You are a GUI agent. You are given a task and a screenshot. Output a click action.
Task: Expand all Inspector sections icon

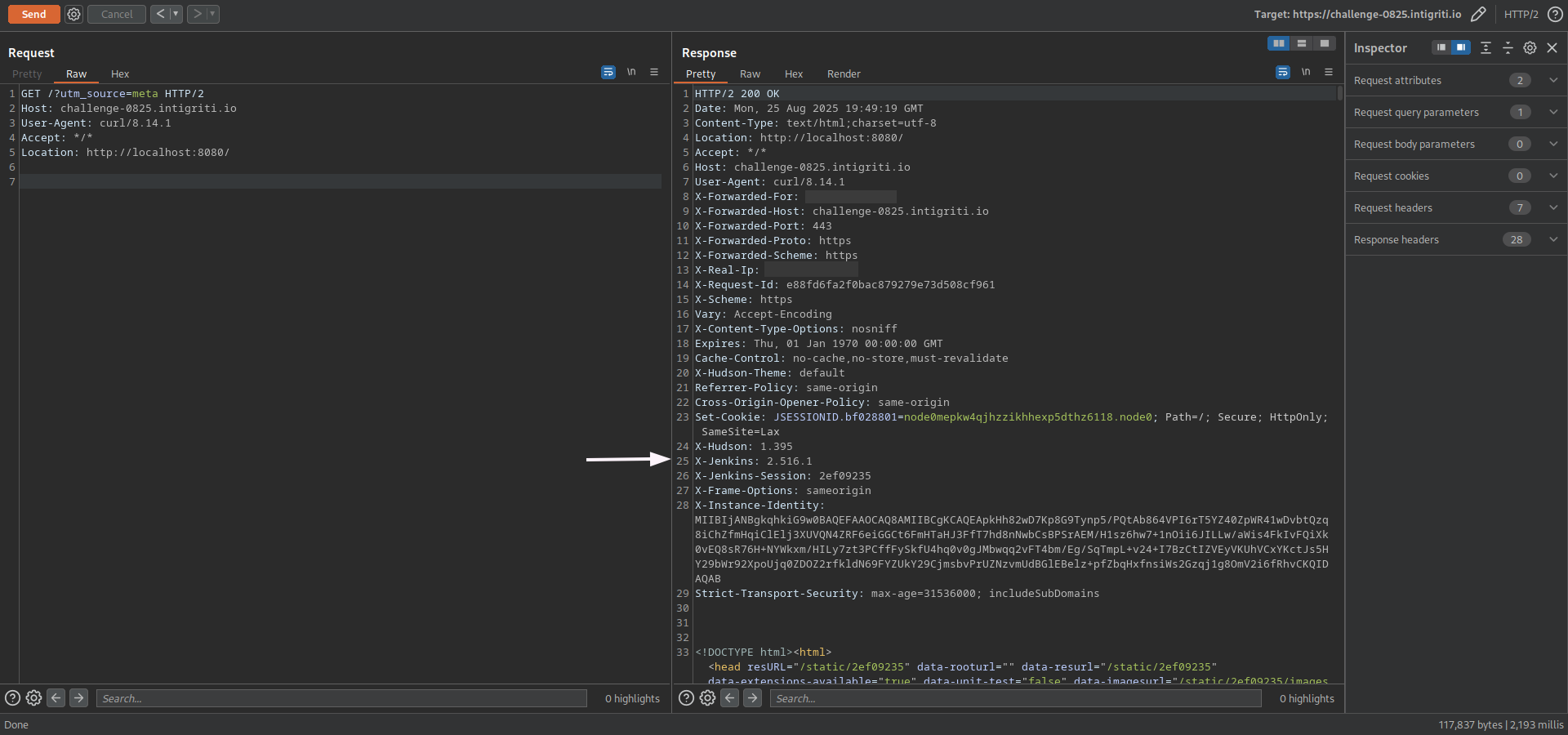pyautogui.click(x=1486, y=47)
